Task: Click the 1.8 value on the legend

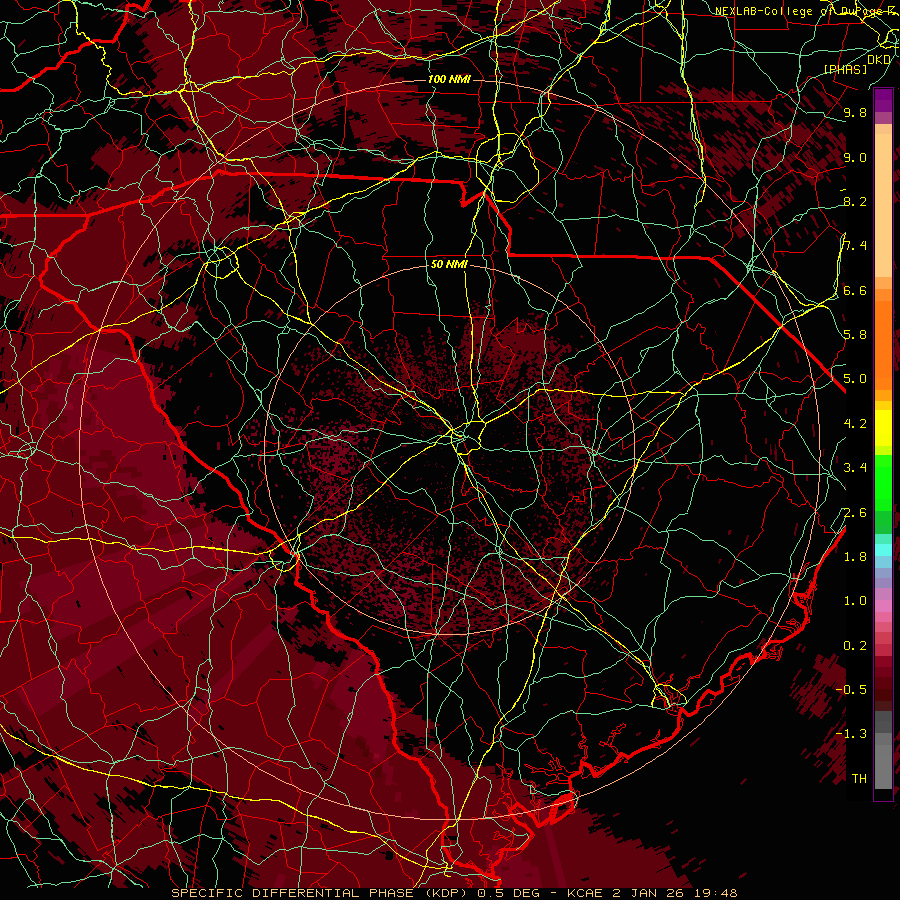Action: point(855,557)
